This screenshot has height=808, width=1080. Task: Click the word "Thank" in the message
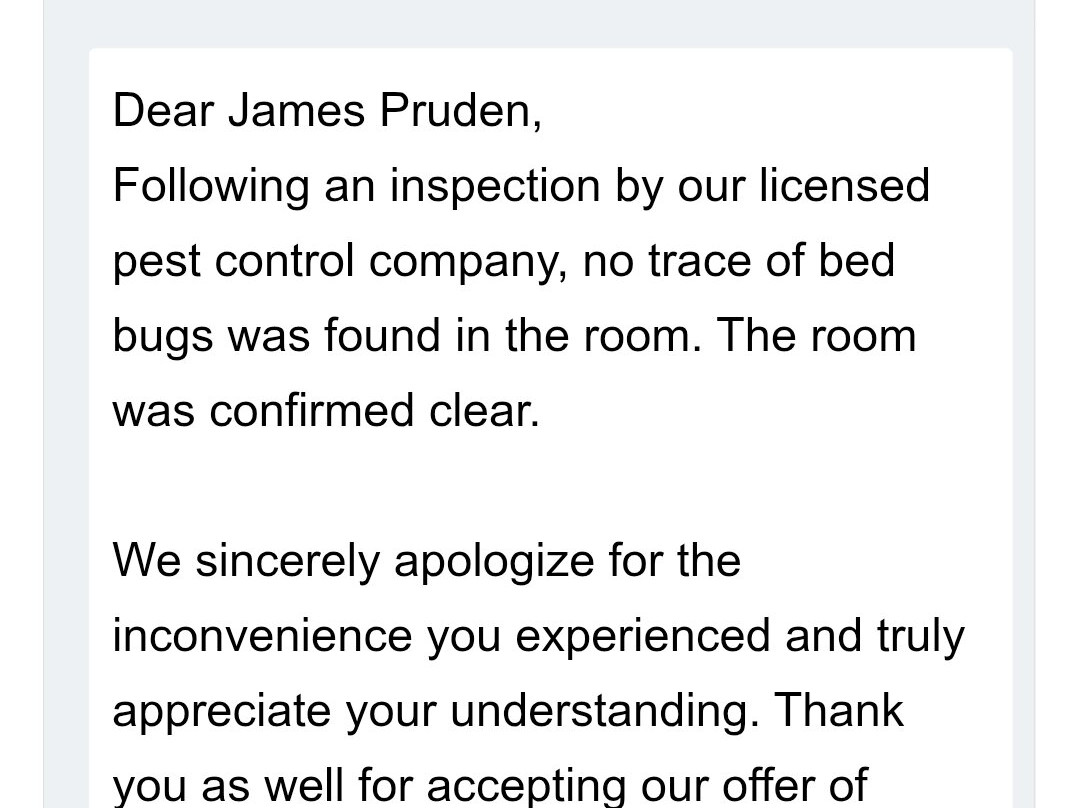838,710
